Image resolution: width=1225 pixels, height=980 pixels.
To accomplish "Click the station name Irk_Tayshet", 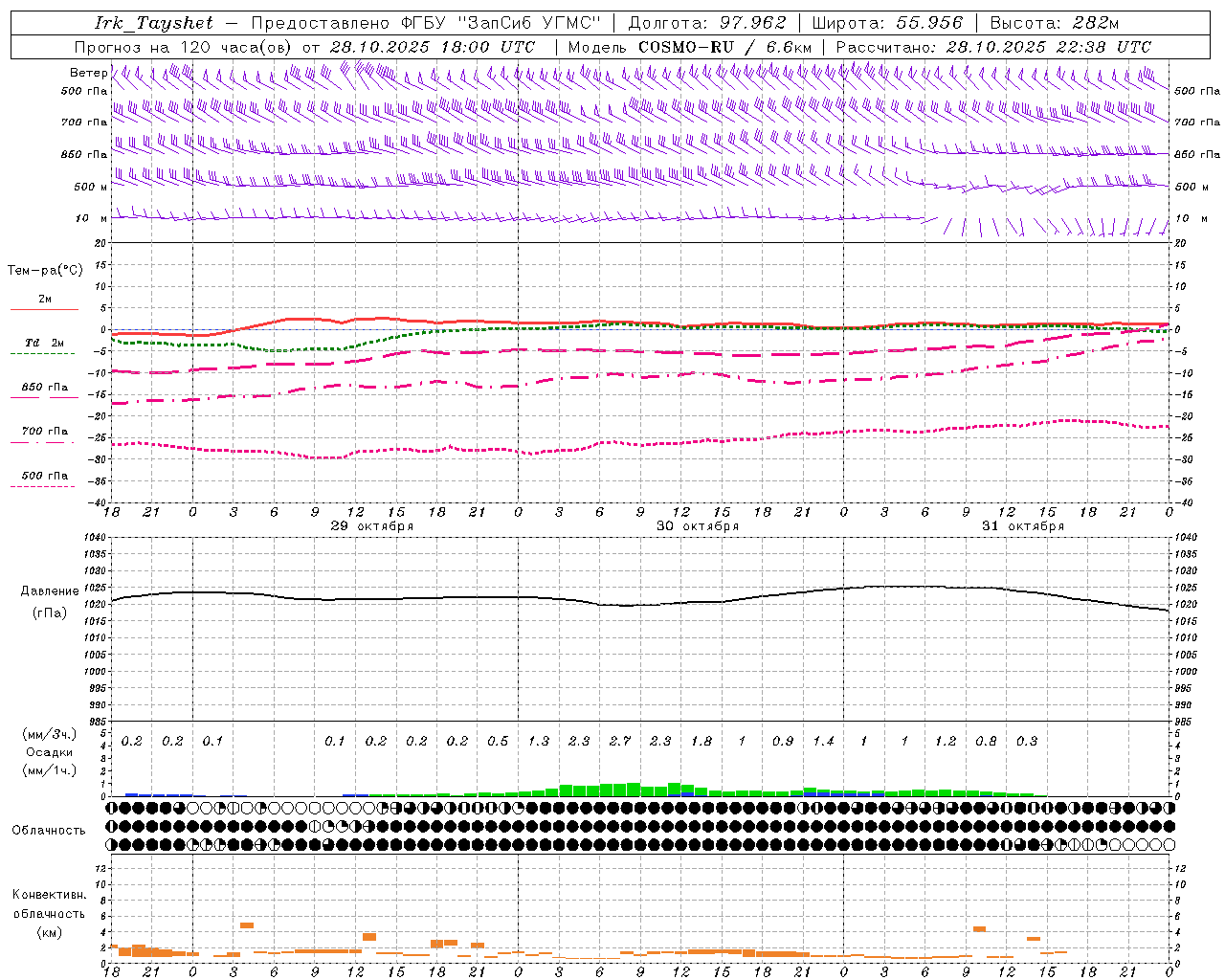I will coord(154,23).
